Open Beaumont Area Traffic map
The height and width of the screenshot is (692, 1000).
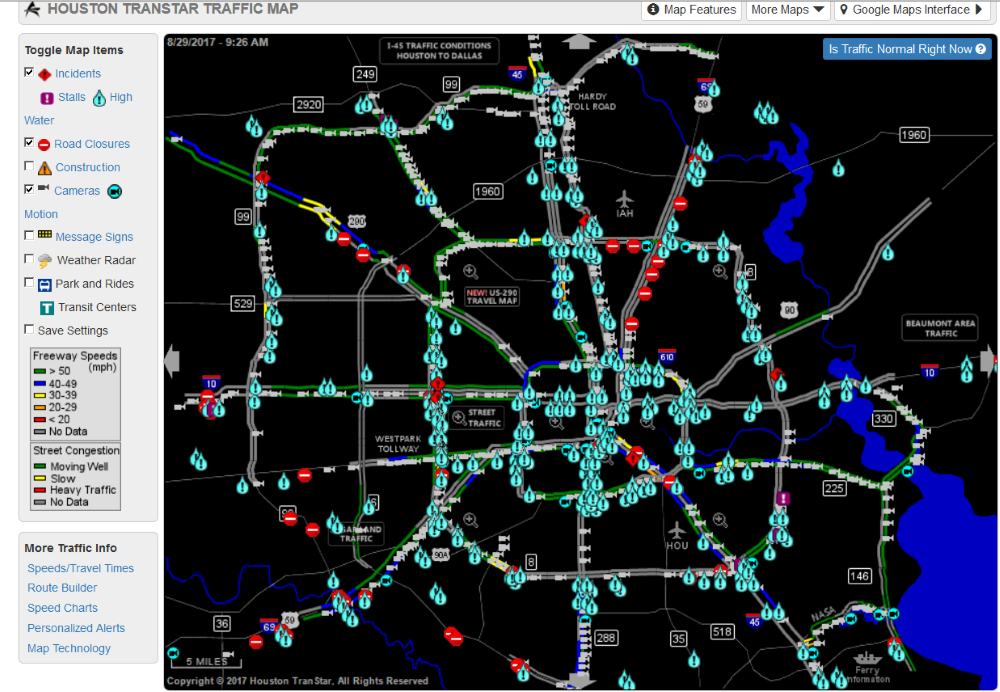pos(940,328)
